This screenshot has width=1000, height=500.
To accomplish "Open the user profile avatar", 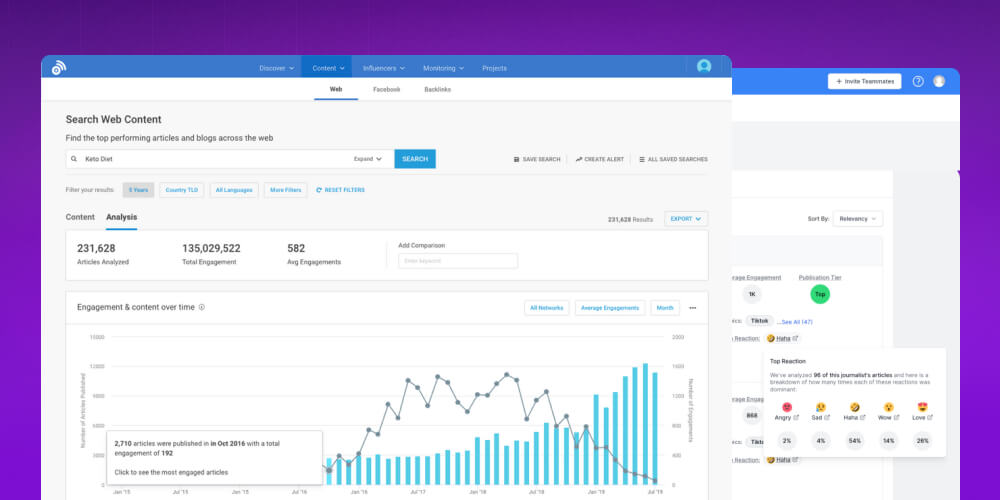I will (704, 66).
